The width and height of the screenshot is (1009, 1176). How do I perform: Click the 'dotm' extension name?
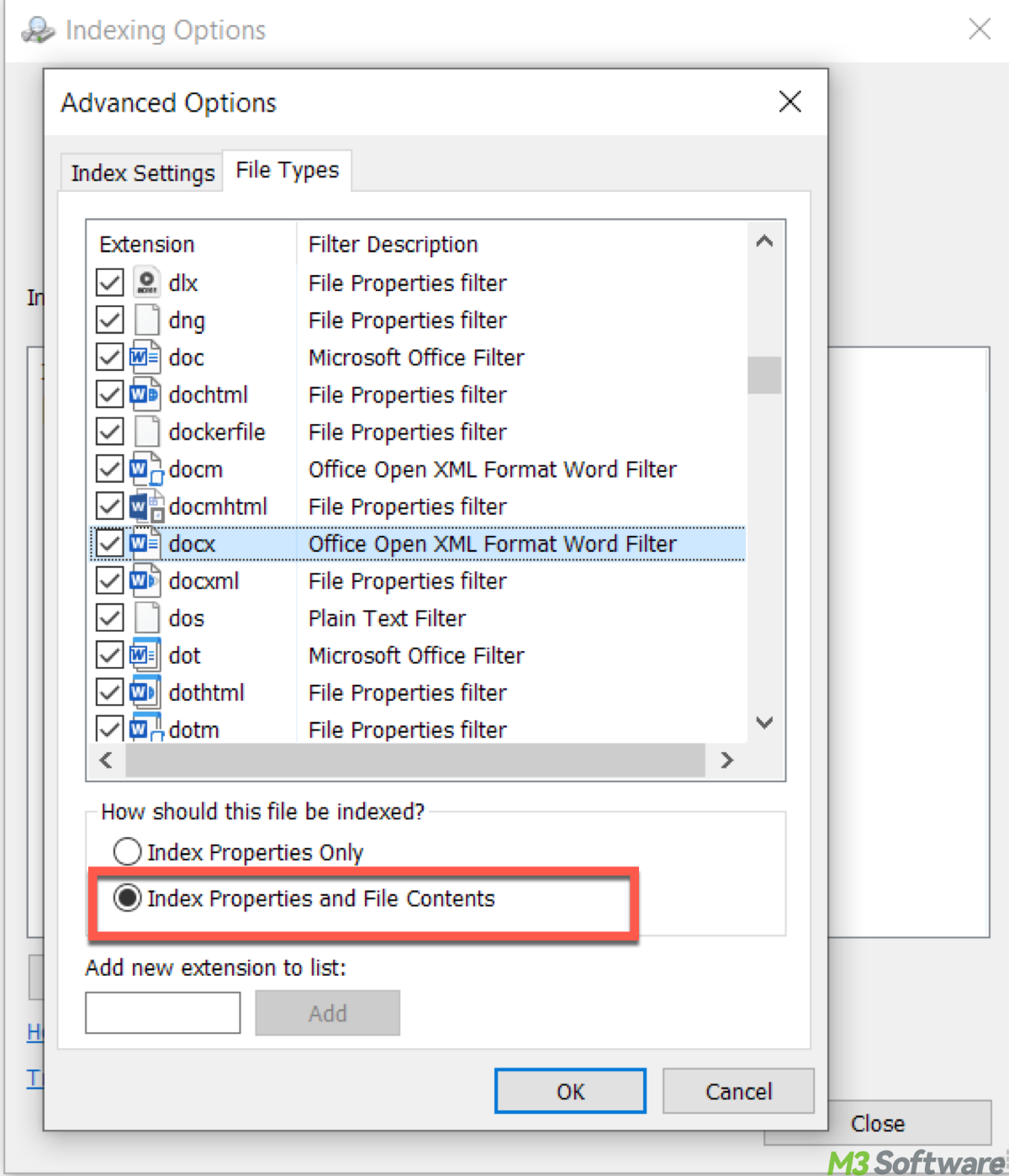194,729
